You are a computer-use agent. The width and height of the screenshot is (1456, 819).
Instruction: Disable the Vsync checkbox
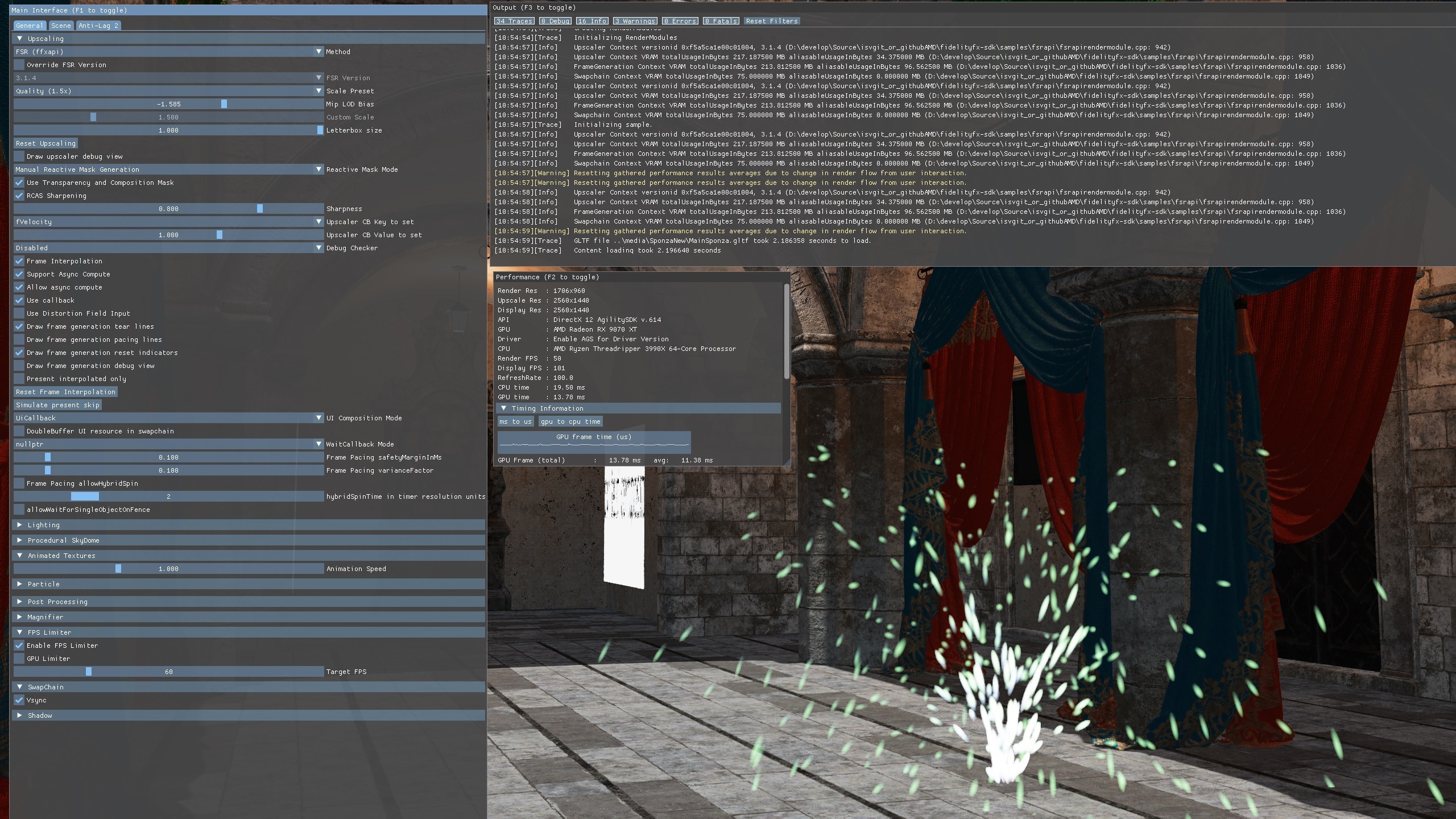click(x=19, y=700)
